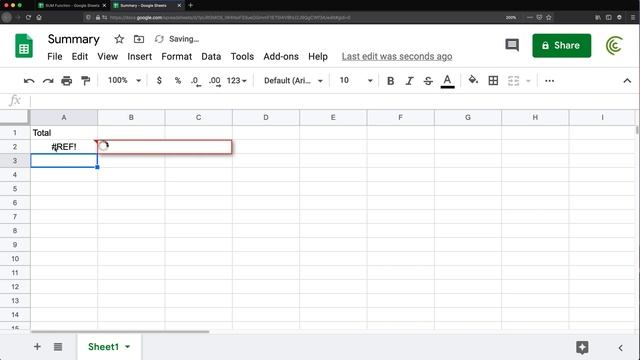Open the fill color picker

(x=473, y=80)
